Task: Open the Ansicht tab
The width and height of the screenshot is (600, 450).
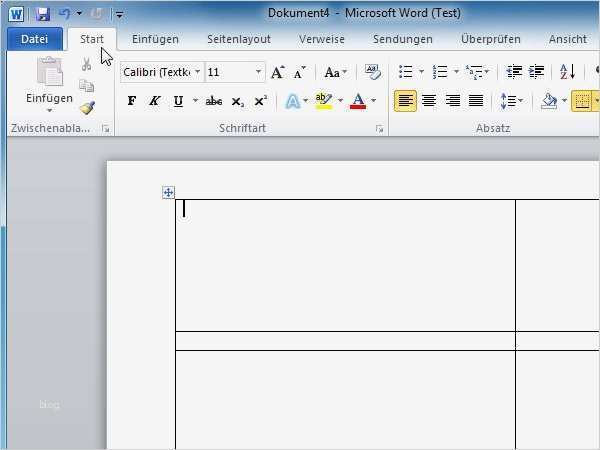Action: [567, 39]
